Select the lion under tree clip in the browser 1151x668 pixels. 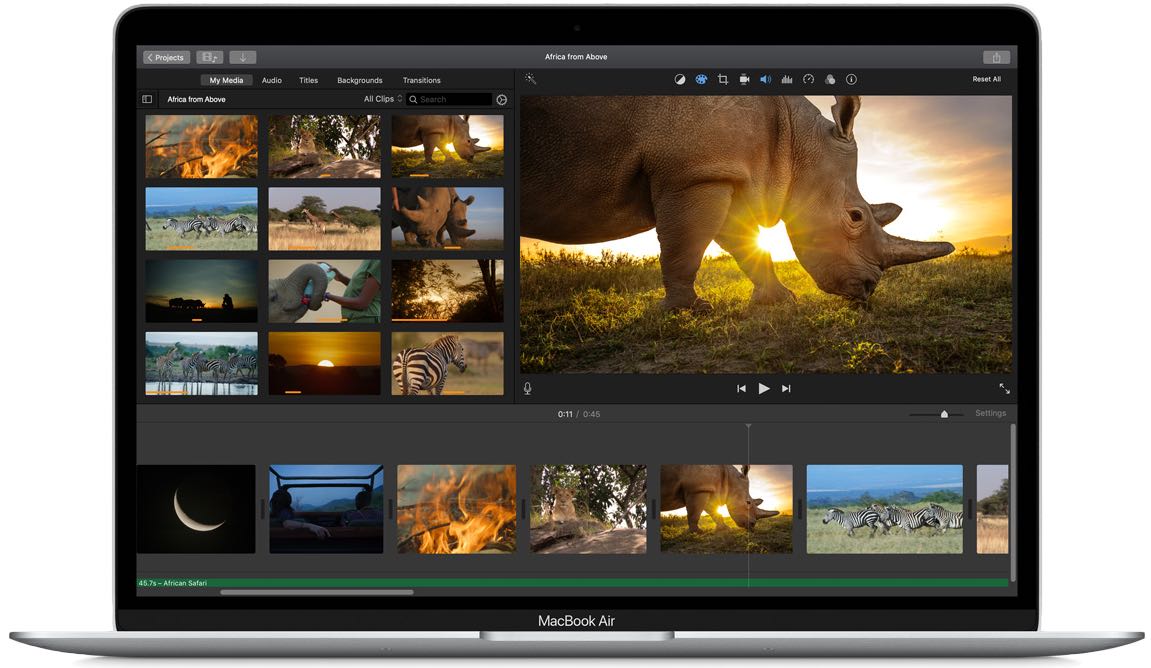point(324,146)
